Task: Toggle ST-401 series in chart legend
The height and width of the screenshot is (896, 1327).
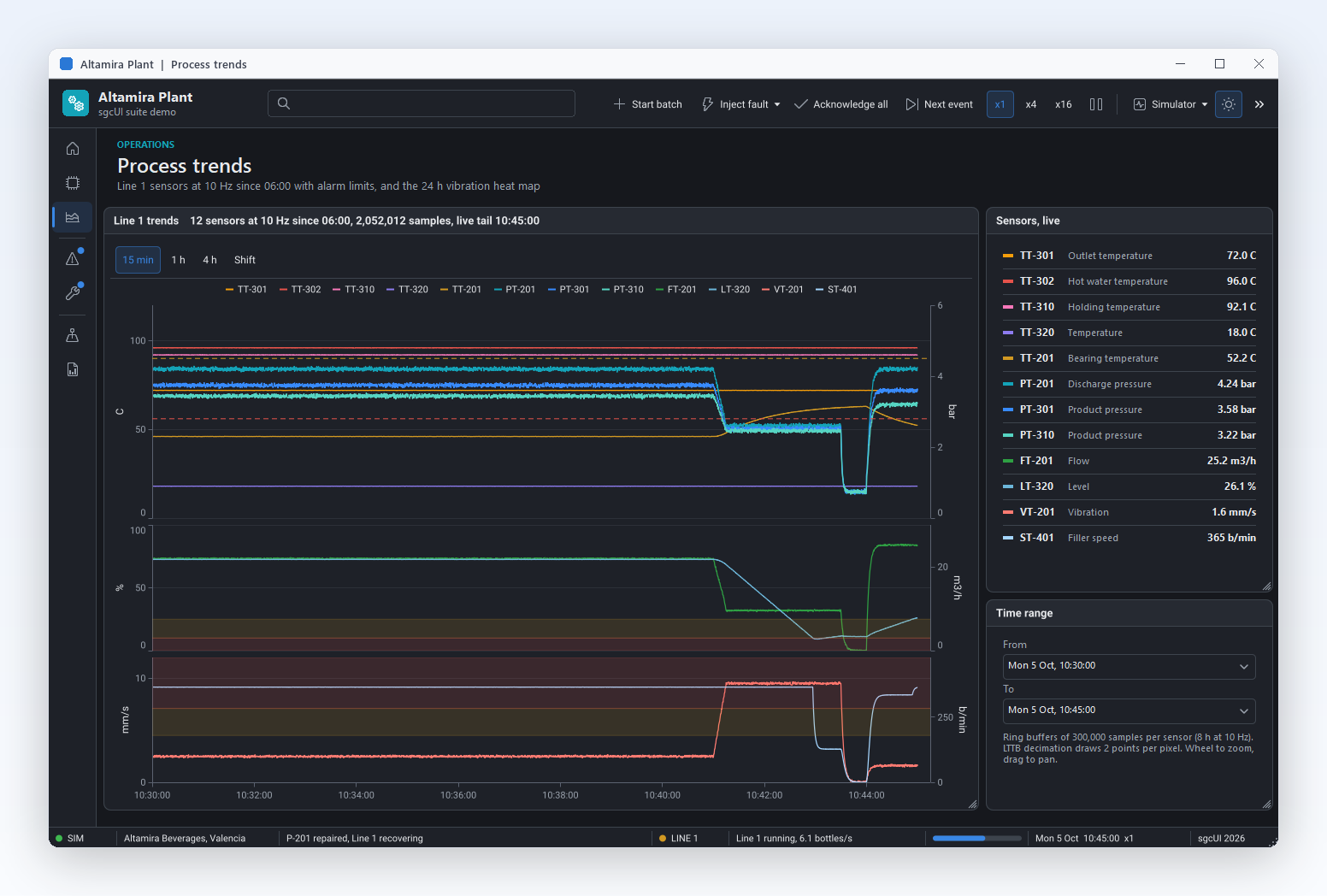Action: coord(837,290)
